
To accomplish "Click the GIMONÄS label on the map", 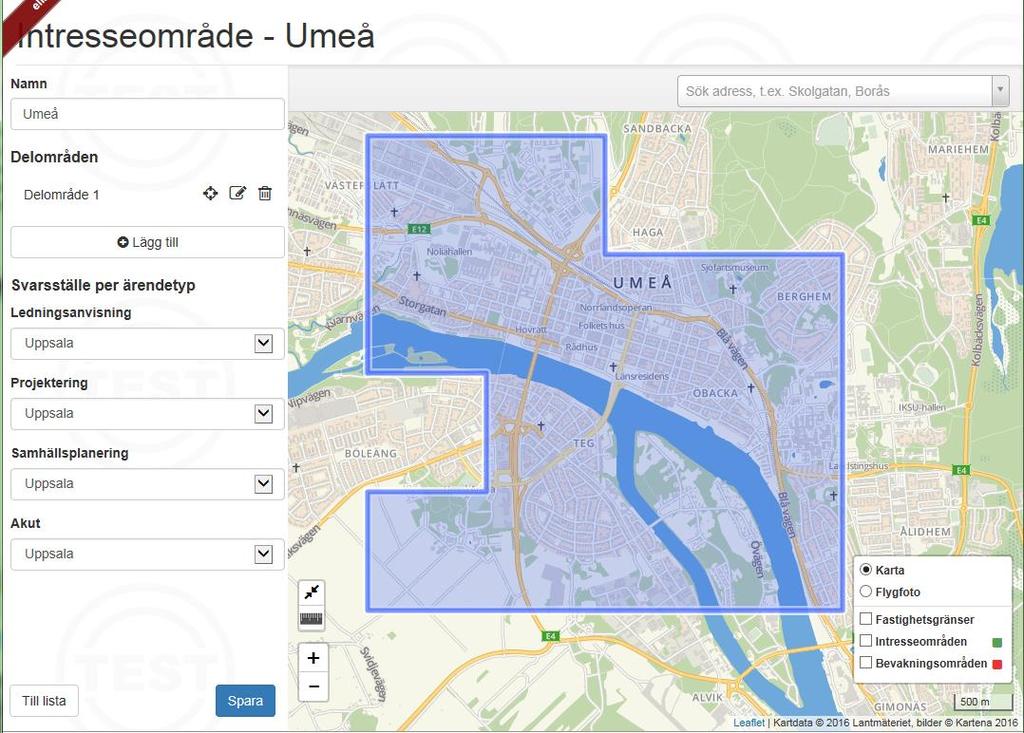I will coord(900,706).
